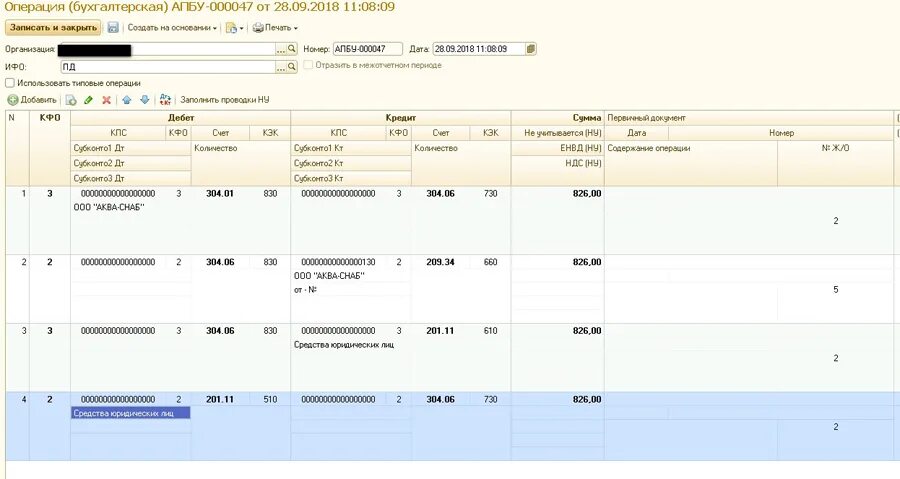The image size is (900, 479).
Task: Click the credit КЭК value 610 in row 3
Action: point(490,331)
